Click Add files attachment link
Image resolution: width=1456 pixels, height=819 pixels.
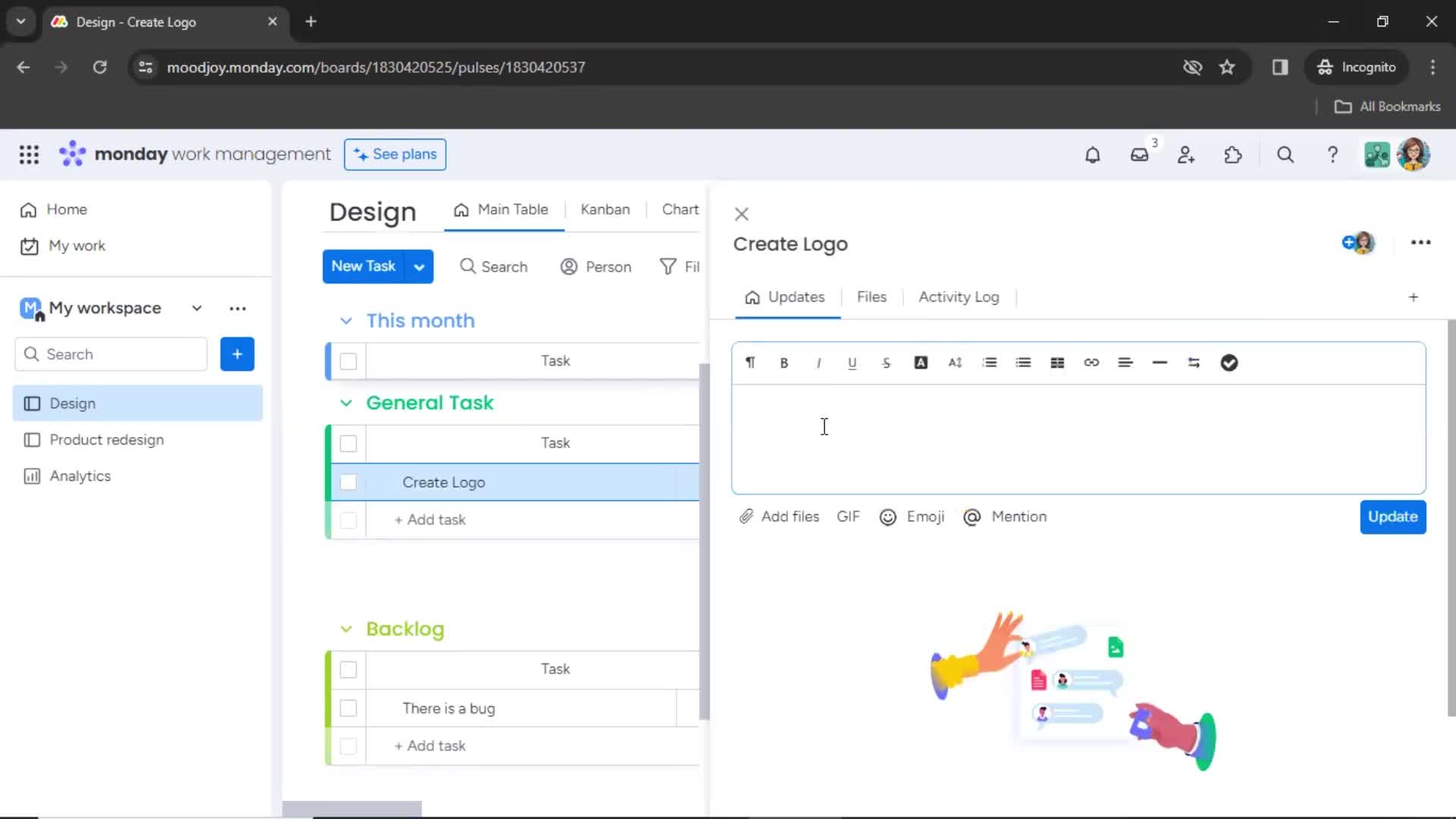click(780, 517)
